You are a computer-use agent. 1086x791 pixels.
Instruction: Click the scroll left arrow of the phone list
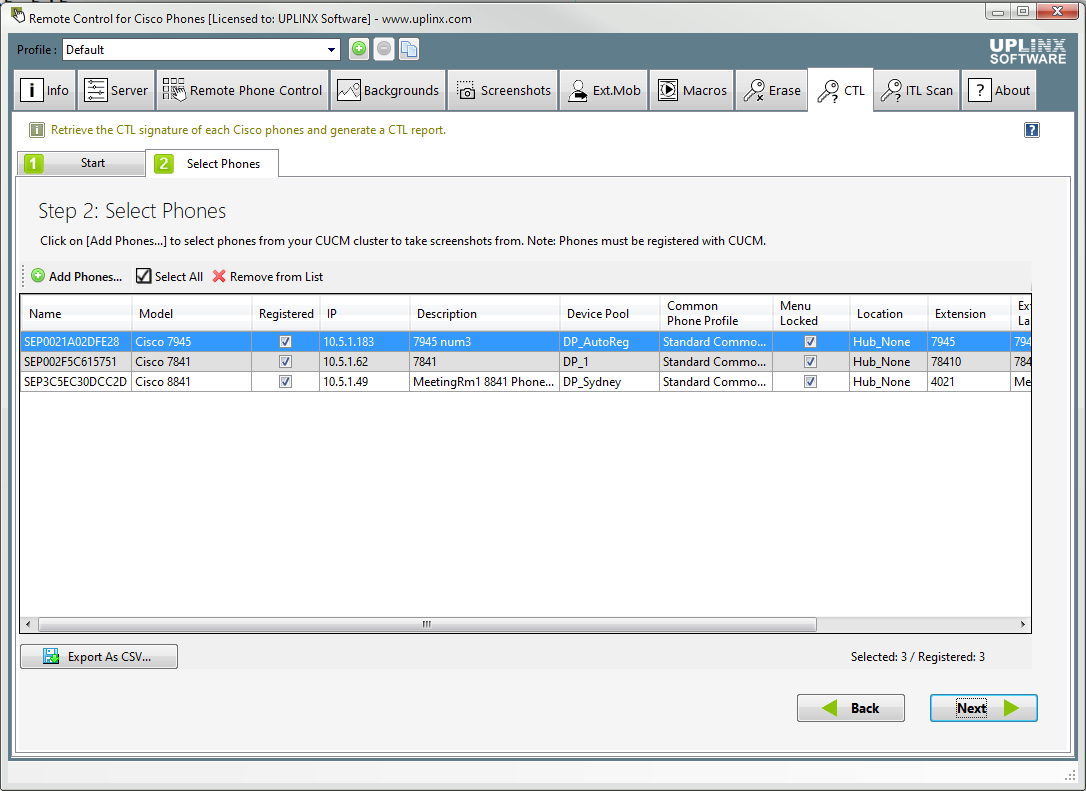point(28,624)
